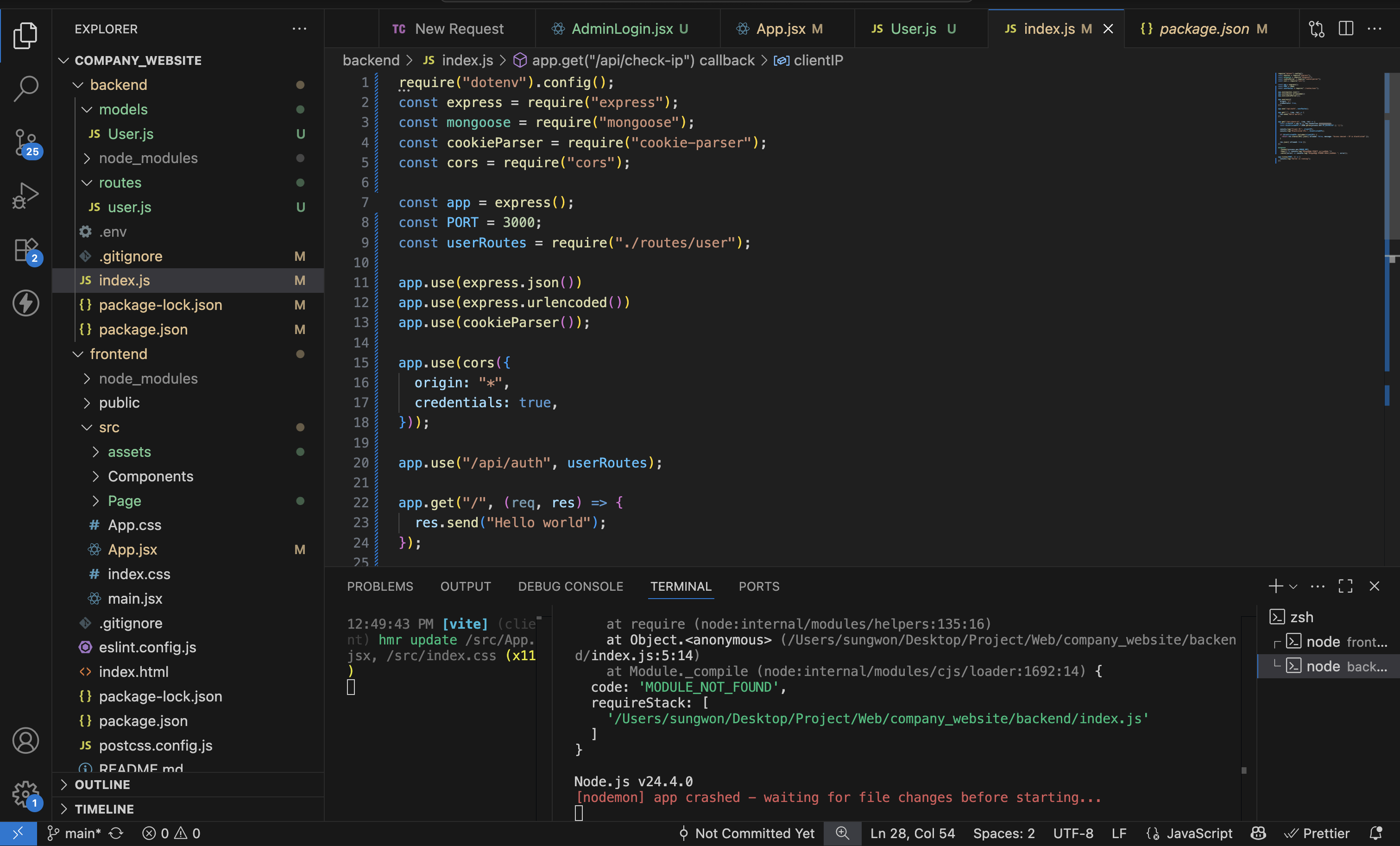The width and height of the screenshot is (1400, 846).
Task: Open the DEBUG CONSOLE panel tab
Action: (x=570, y=587)
